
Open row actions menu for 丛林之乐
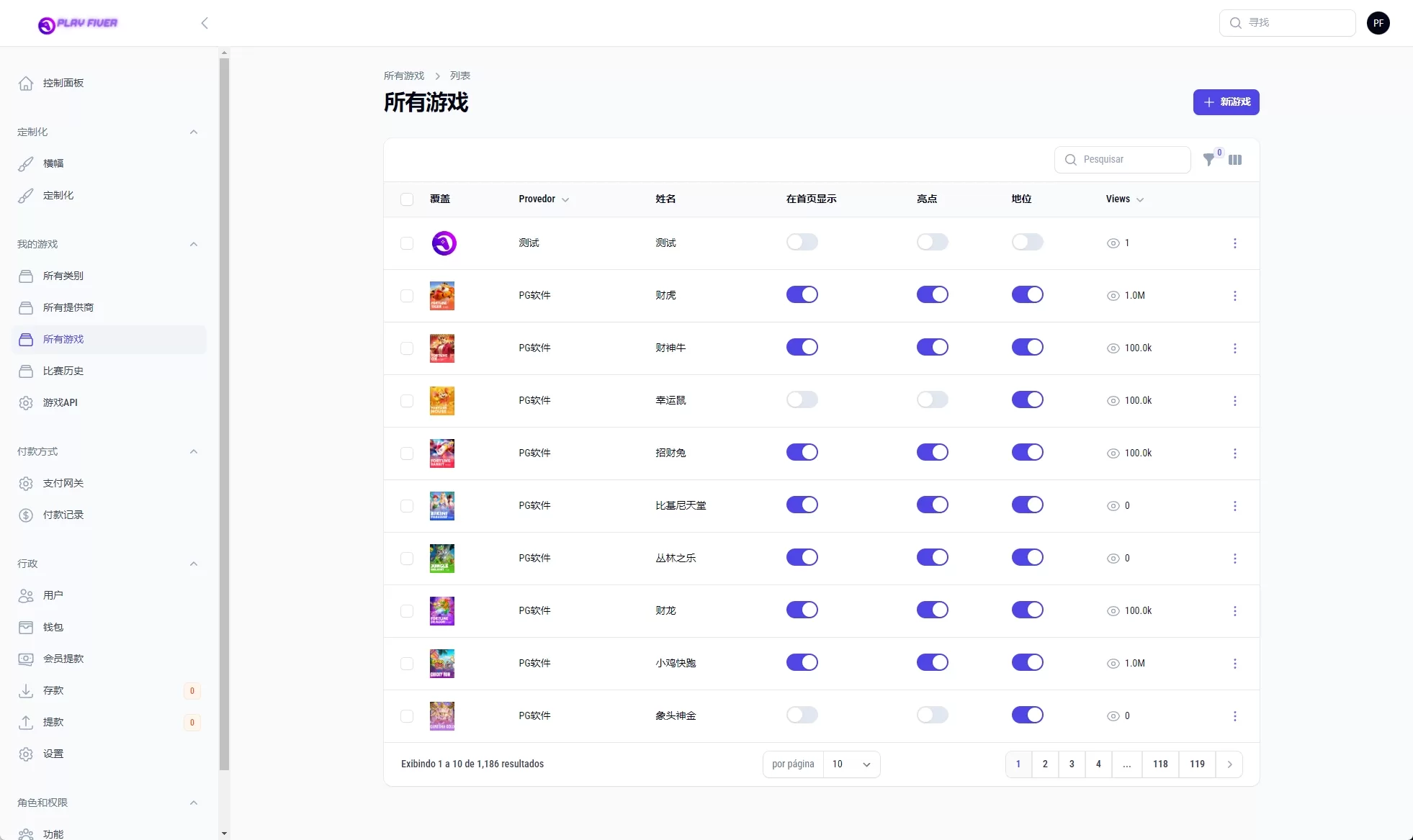(1234, 559)
